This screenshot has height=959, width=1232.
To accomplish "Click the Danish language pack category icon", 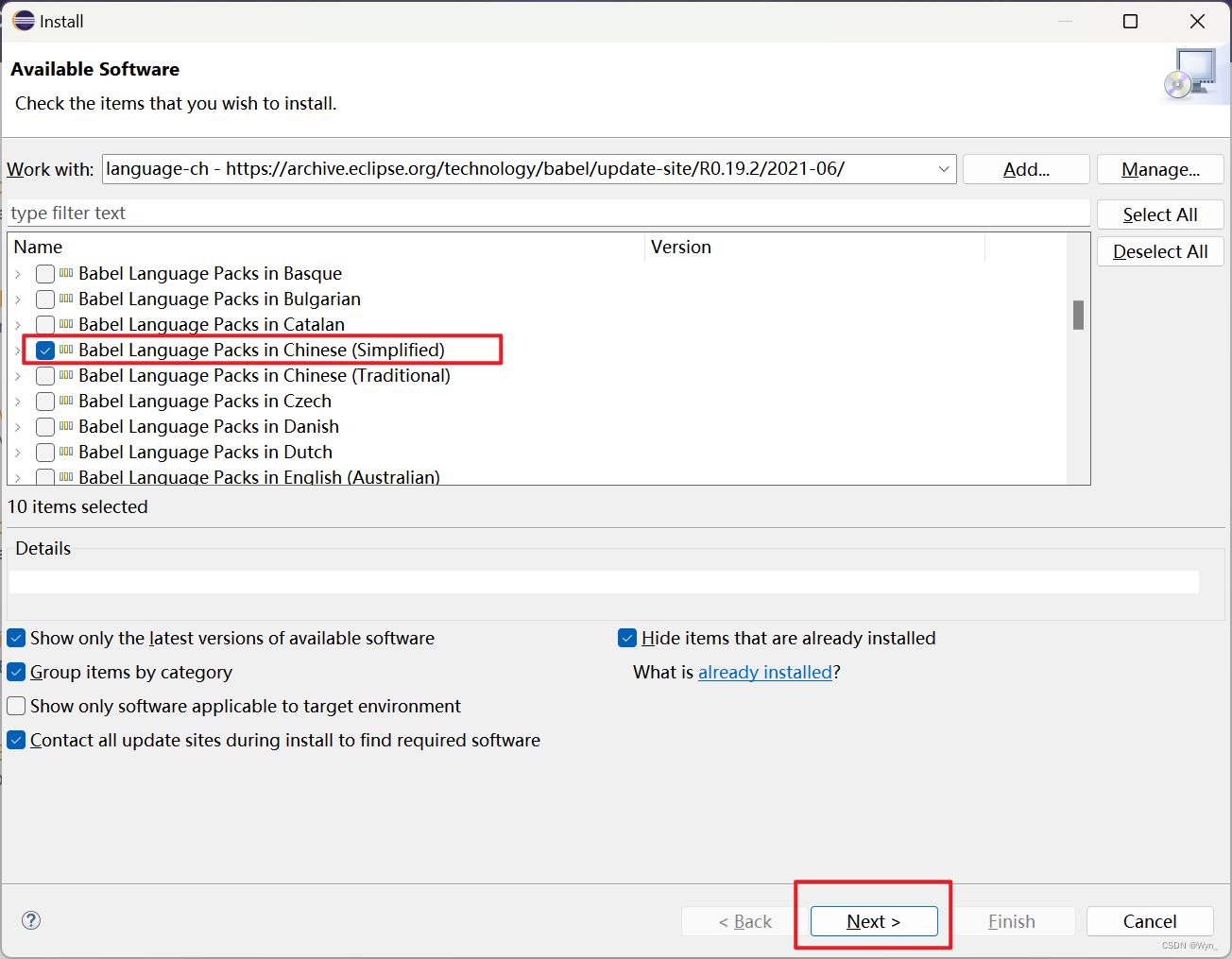I will click(x=66, y=426).
